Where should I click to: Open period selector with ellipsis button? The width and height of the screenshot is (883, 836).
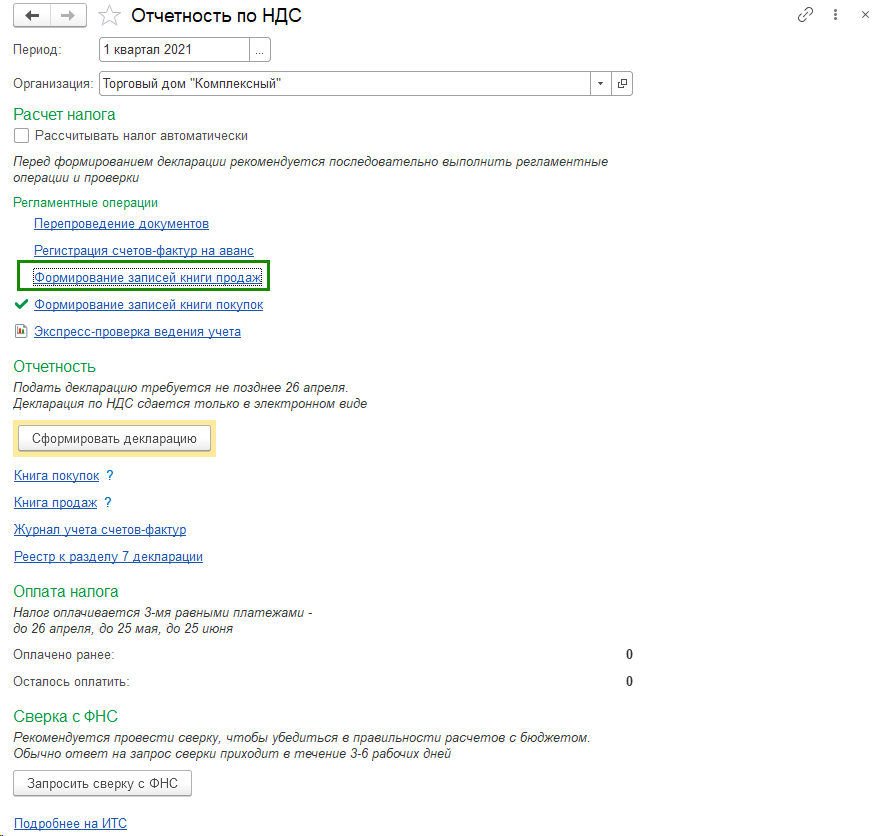coord(260,49)
